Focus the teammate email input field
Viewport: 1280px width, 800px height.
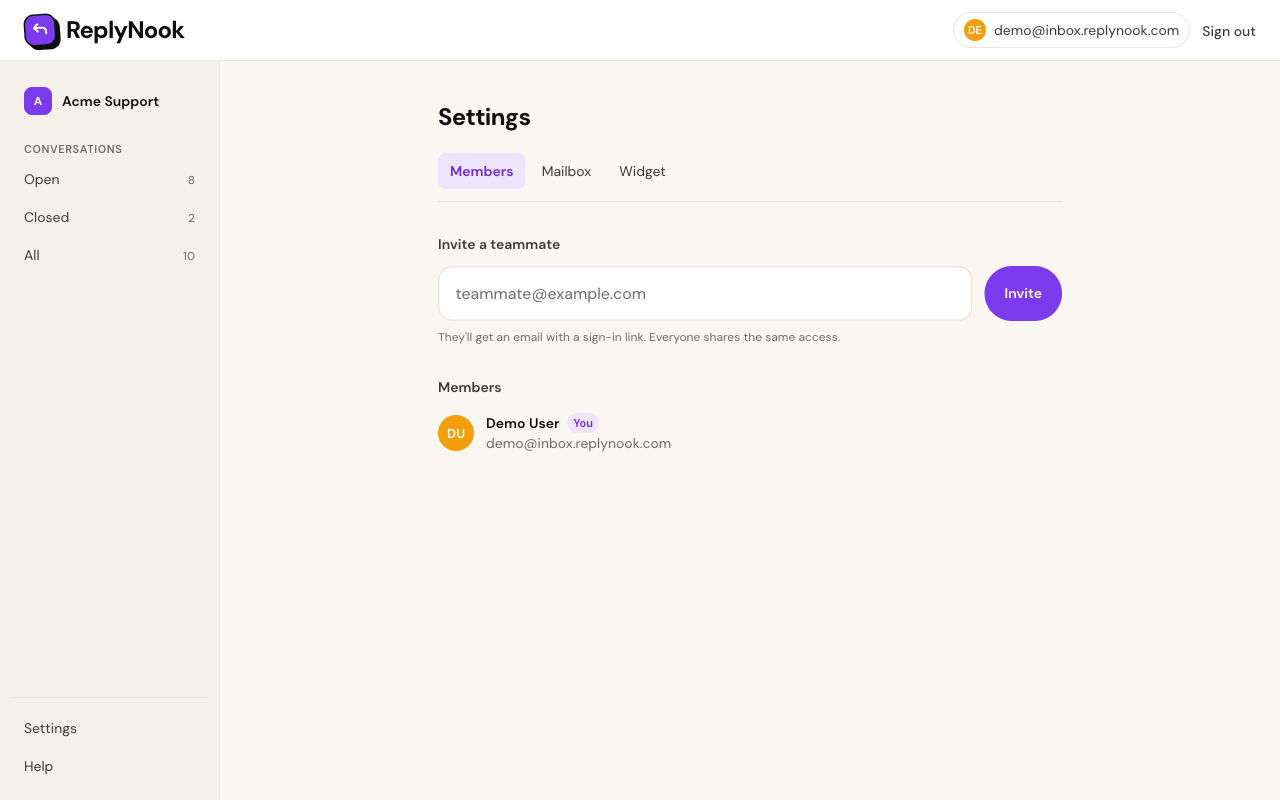click(x=705, y=293)
